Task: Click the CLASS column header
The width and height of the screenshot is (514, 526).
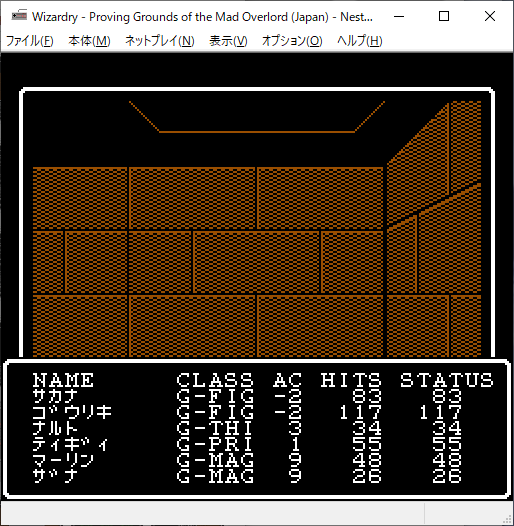Action: coord(215,380)
